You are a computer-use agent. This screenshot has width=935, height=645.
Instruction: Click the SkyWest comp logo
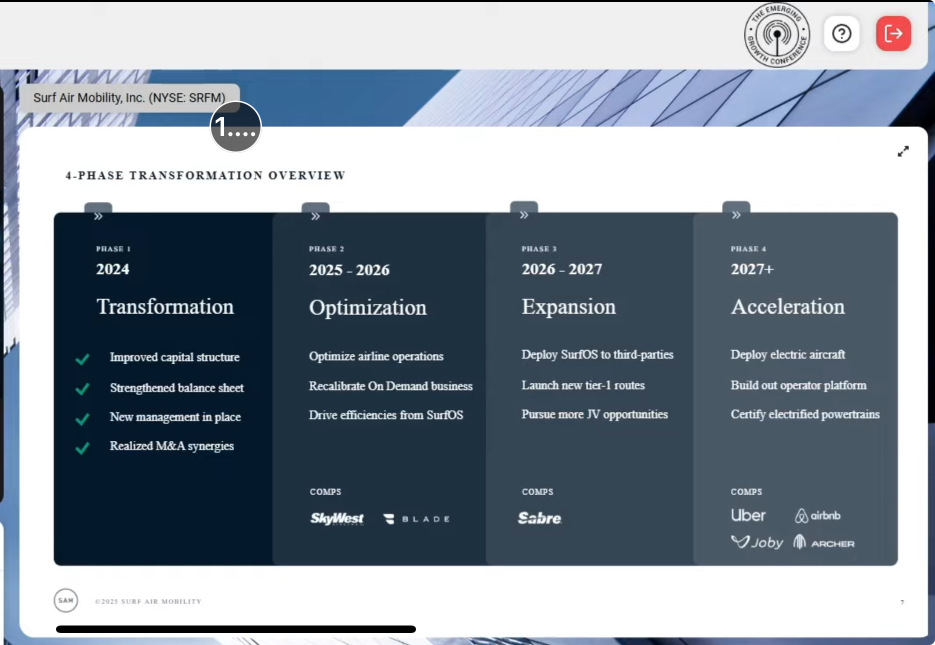pos(337,519)
